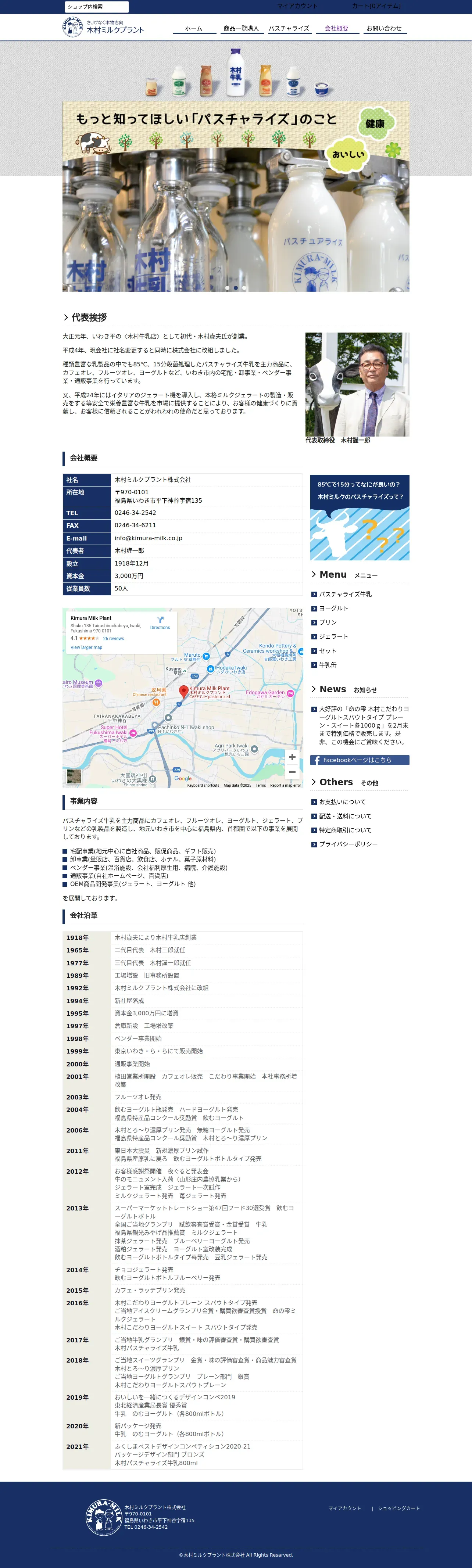
Task: Click the map Terms link
Action: click(261, 785)
